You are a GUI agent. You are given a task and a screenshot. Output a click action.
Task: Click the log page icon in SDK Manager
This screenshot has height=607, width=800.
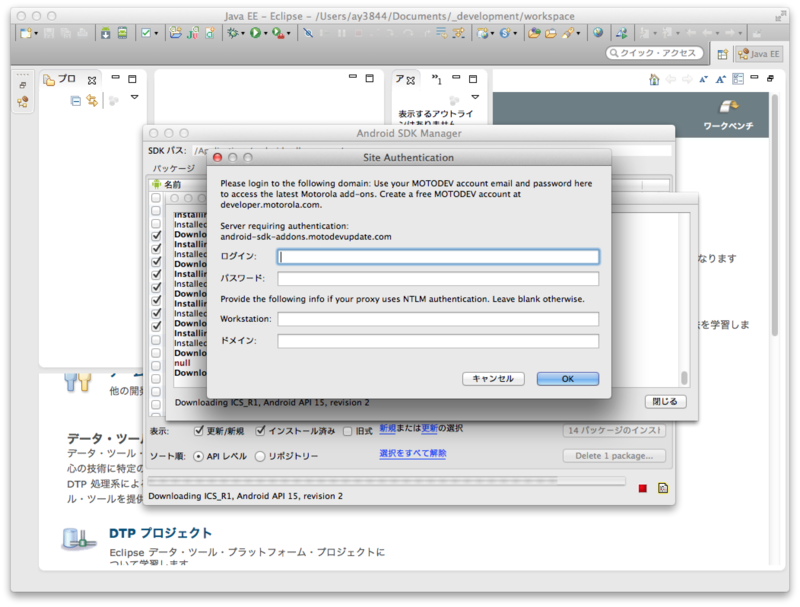[x=662, y=489]
